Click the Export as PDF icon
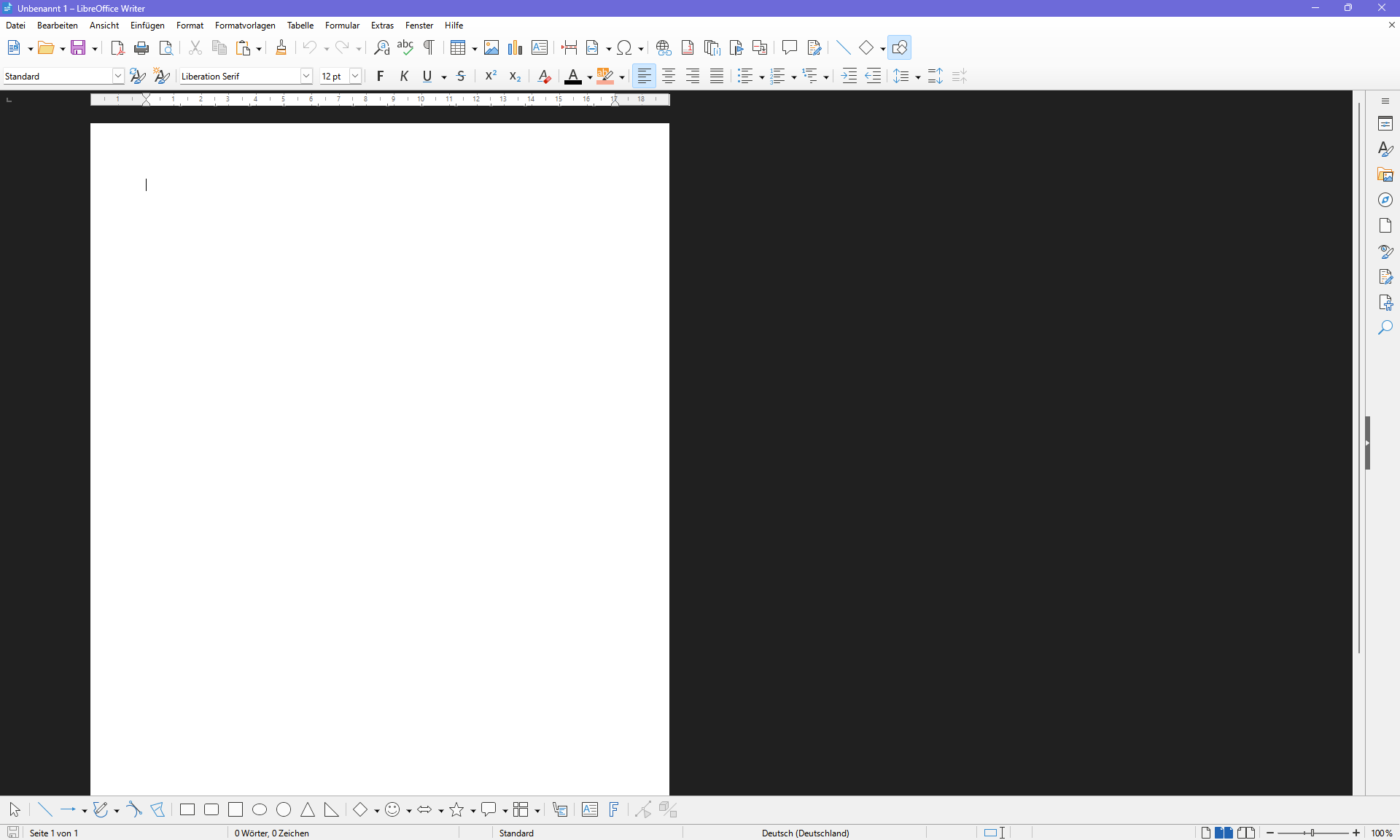The image size is (1400, 840). pyautogui.click(x=117, y=48)
